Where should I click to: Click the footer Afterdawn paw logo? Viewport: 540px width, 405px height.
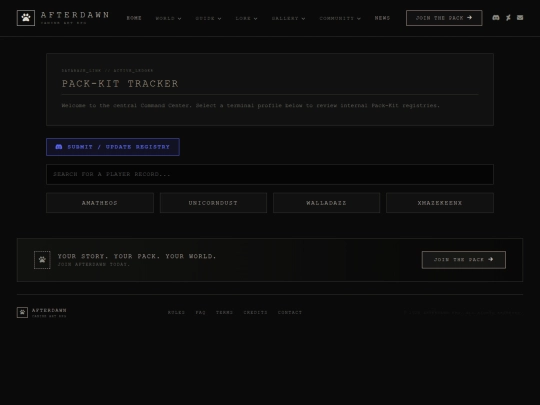(x=22, y=312)
